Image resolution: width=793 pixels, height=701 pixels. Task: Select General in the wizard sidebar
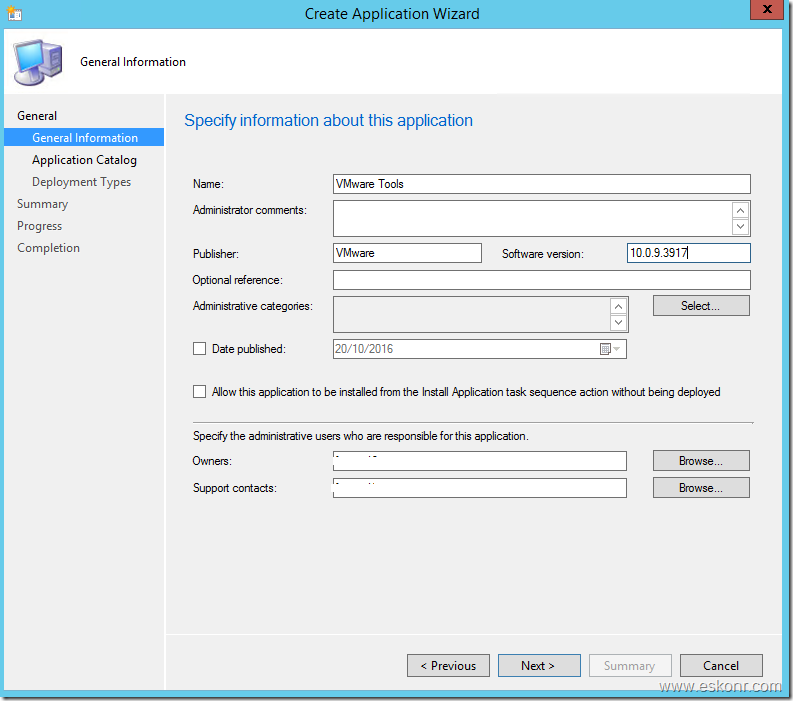[x=37, y=116]
